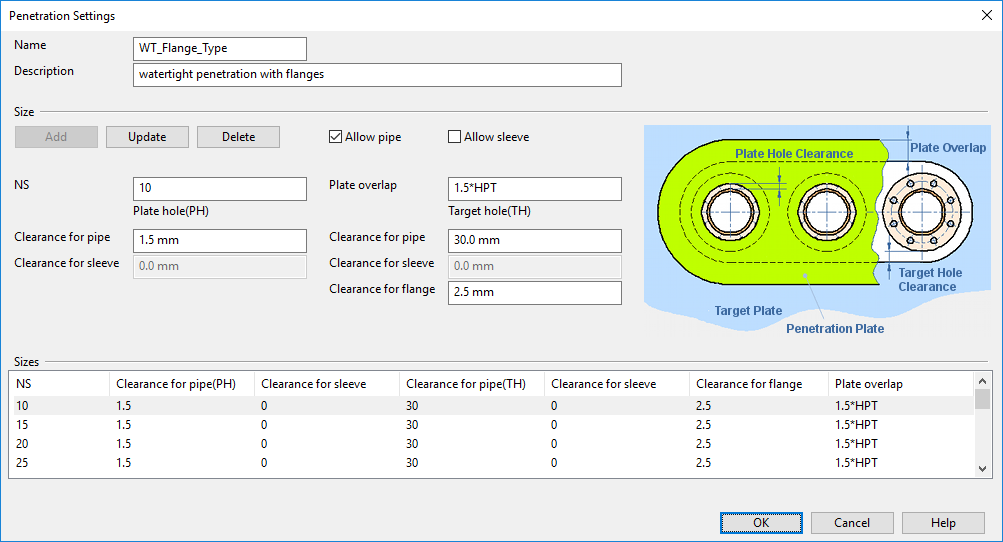Click into the Description text field
The width and height of the screenshot is (1003, 542).
click(377, 75)
